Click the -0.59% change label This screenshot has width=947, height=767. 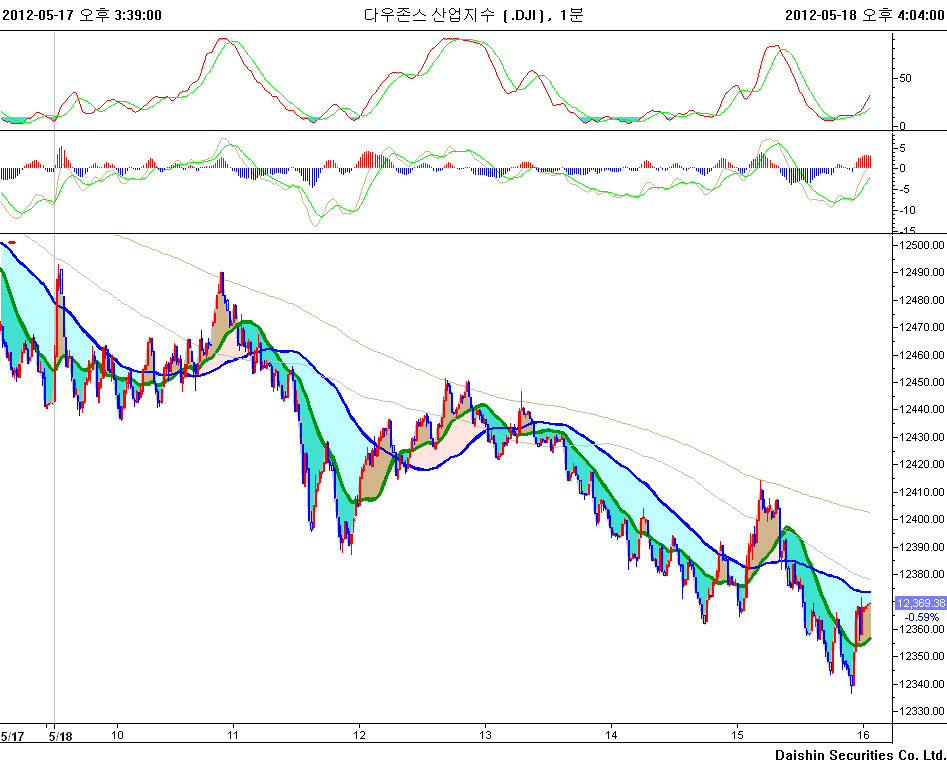pyautogui.click(x=920, y=616)
